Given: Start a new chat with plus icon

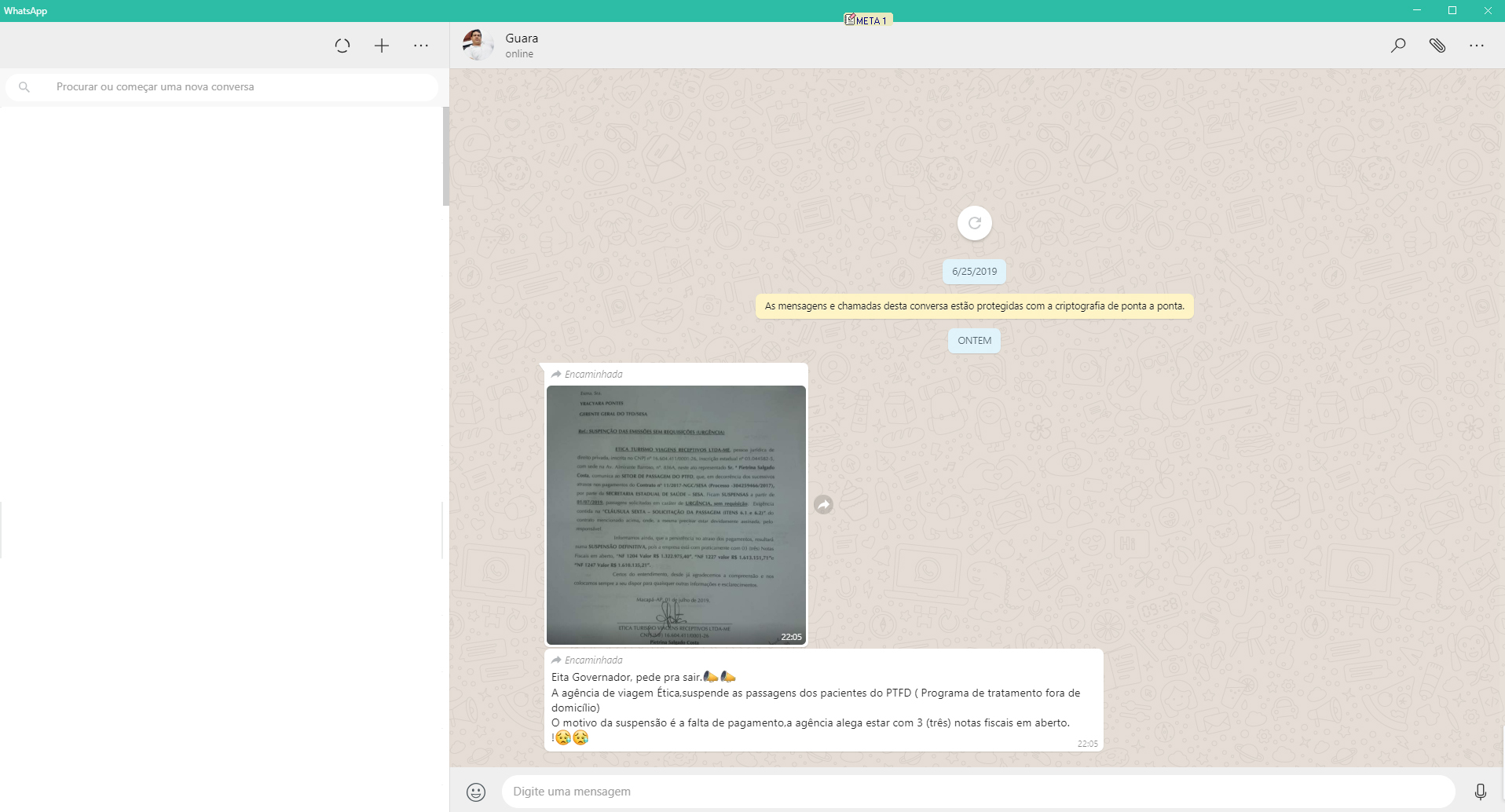Looking at the screenshot, I should pos(382,46).
